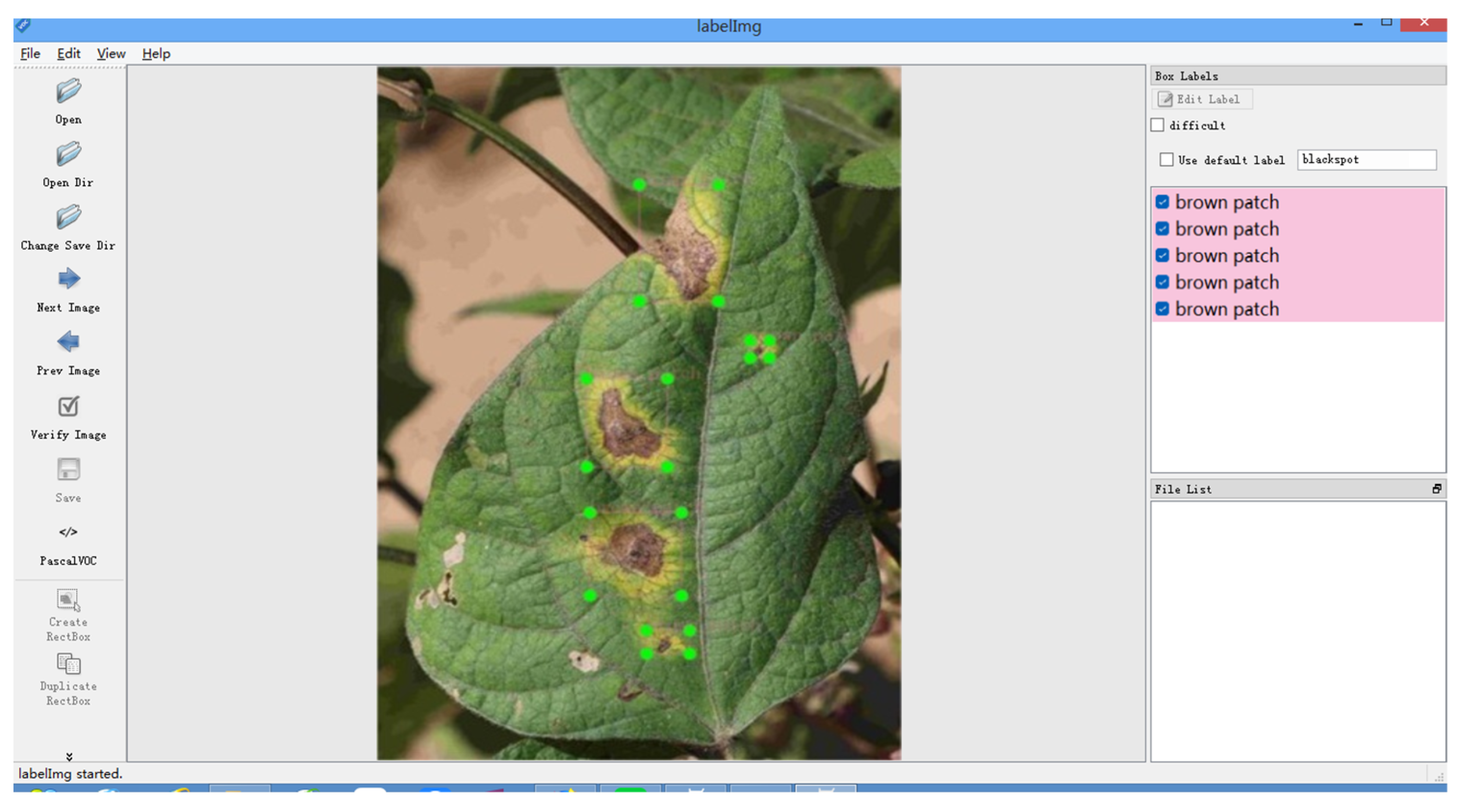Uncheck the first brown patch label

1163,202
